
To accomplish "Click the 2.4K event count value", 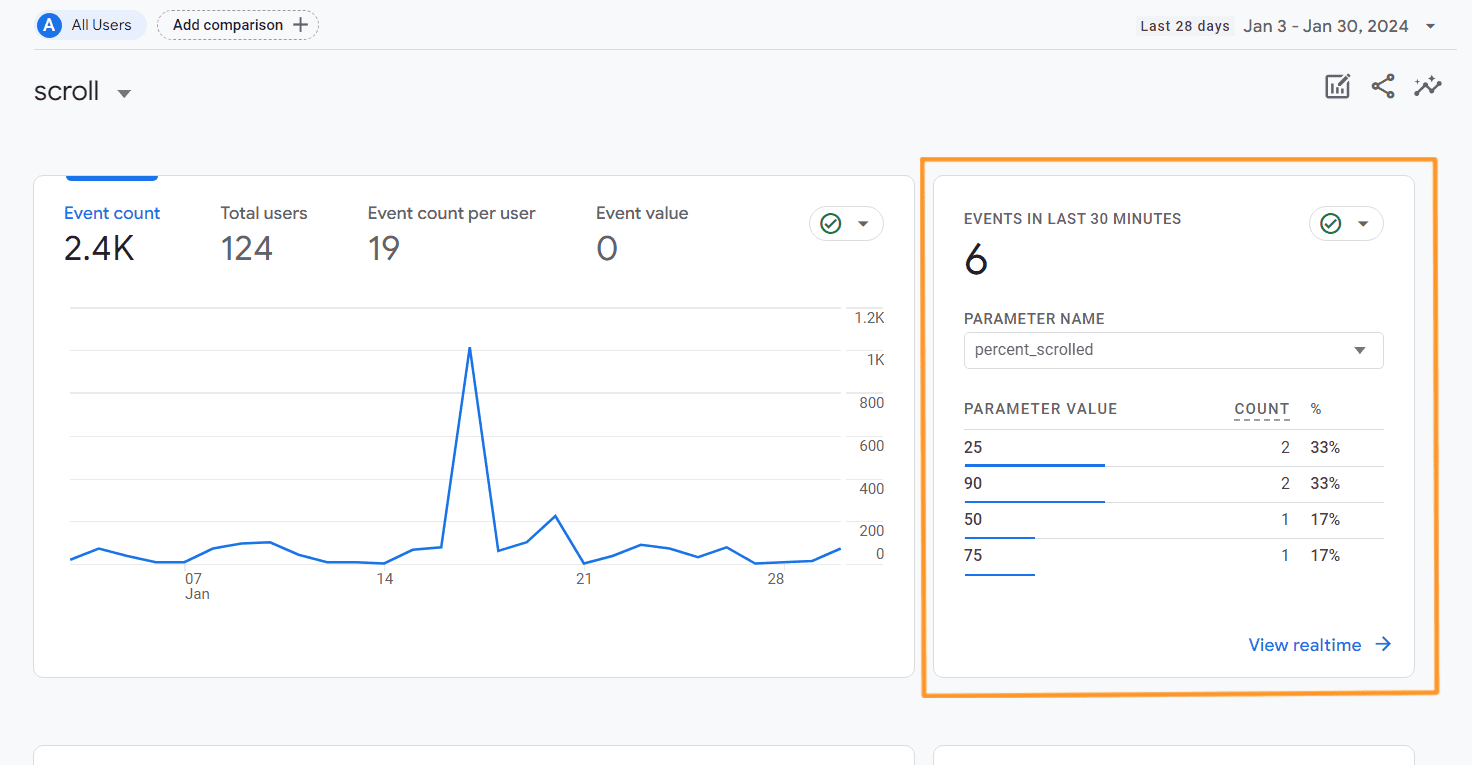I will click(99, 249).
